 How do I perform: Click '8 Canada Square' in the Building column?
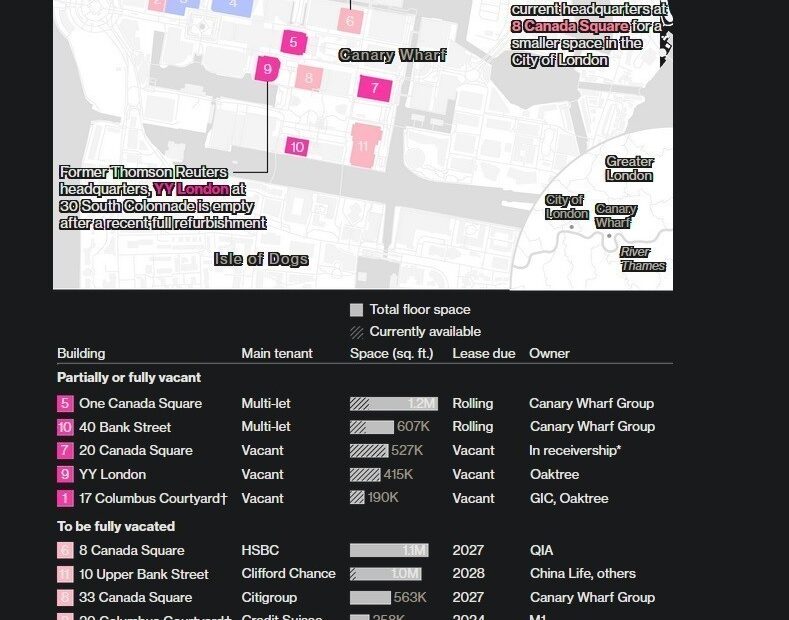click(x=132, y=550)
